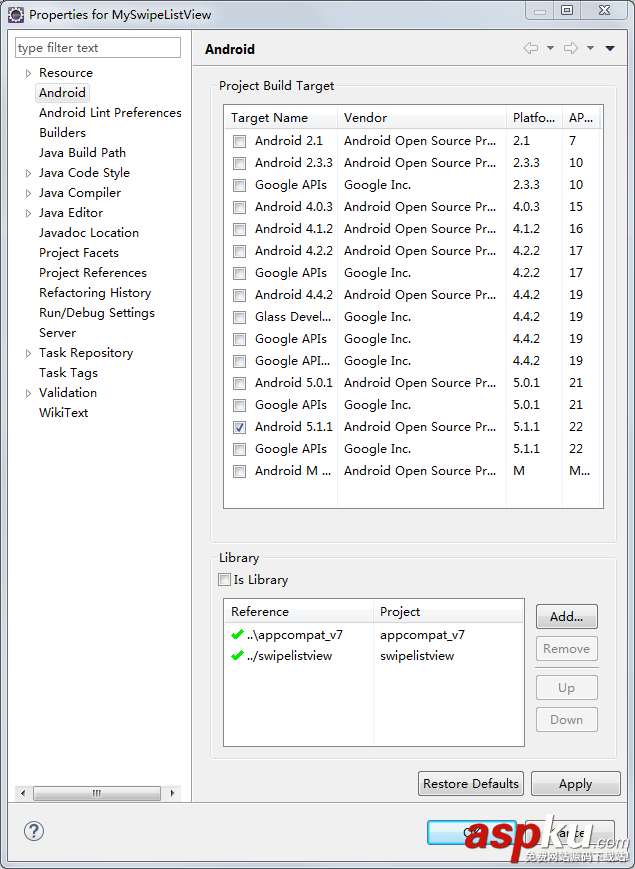Expand the Java Compiler node
This screenshot has width=635, height=869.
pyautogui.click(x=28, y=193)
